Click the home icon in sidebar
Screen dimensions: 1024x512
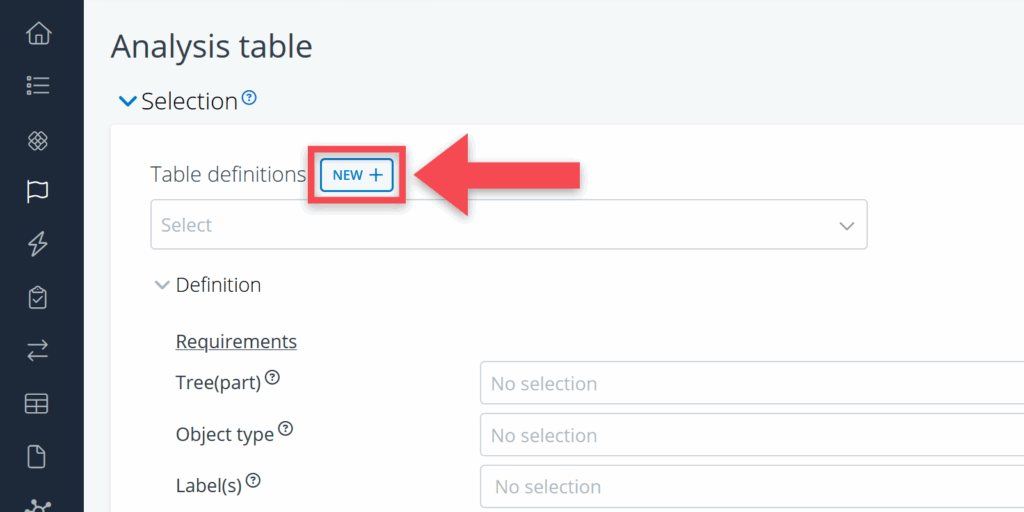coord(37,33)
